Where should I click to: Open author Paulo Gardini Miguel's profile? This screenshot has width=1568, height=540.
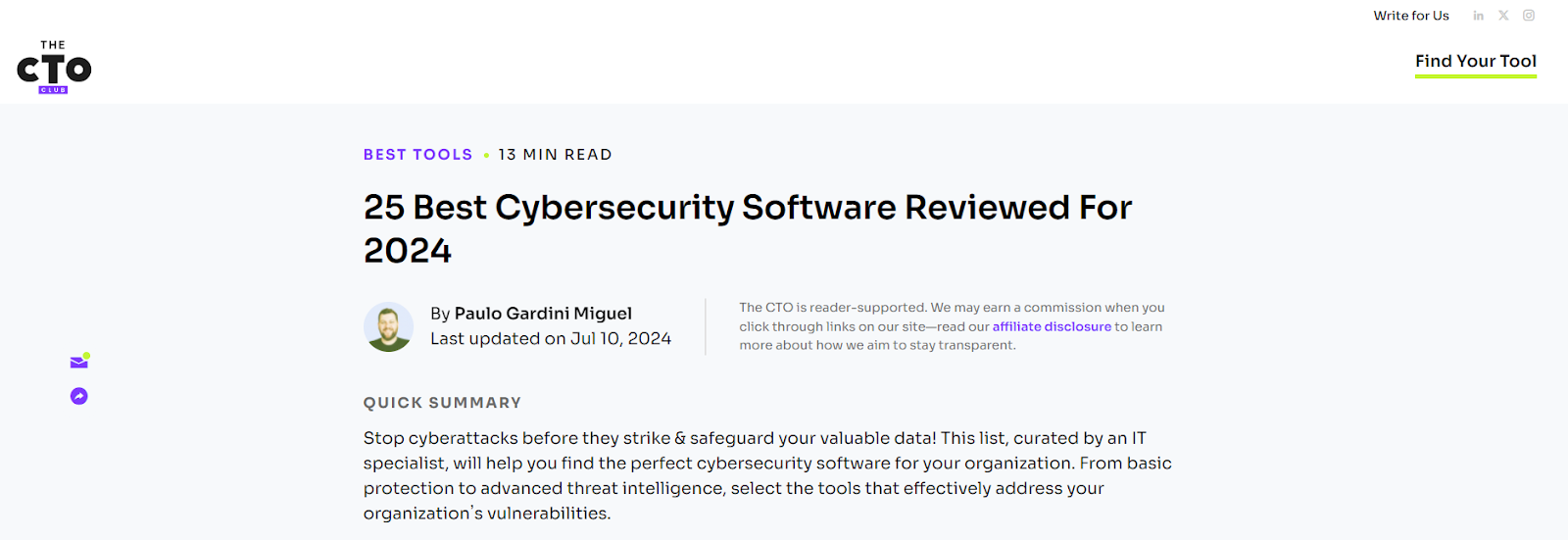pyautogui.click(x=543, y=314)
